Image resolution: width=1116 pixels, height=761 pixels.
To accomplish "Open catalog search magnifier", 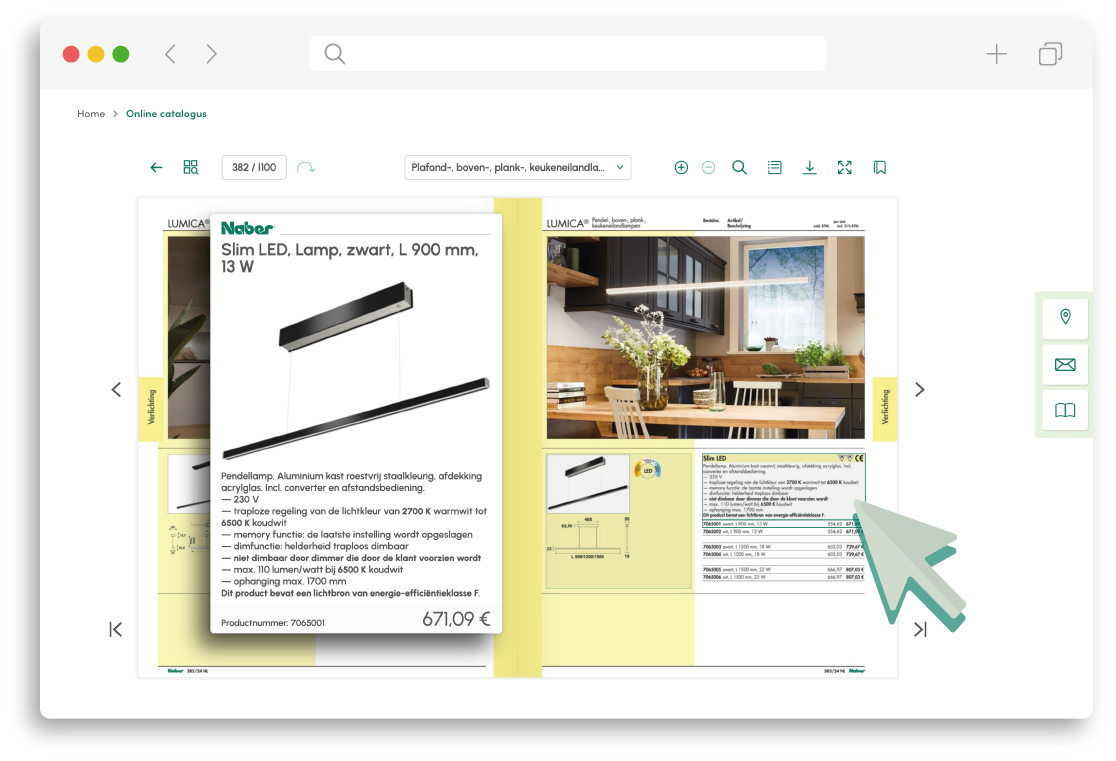I will tap(740, 168).
